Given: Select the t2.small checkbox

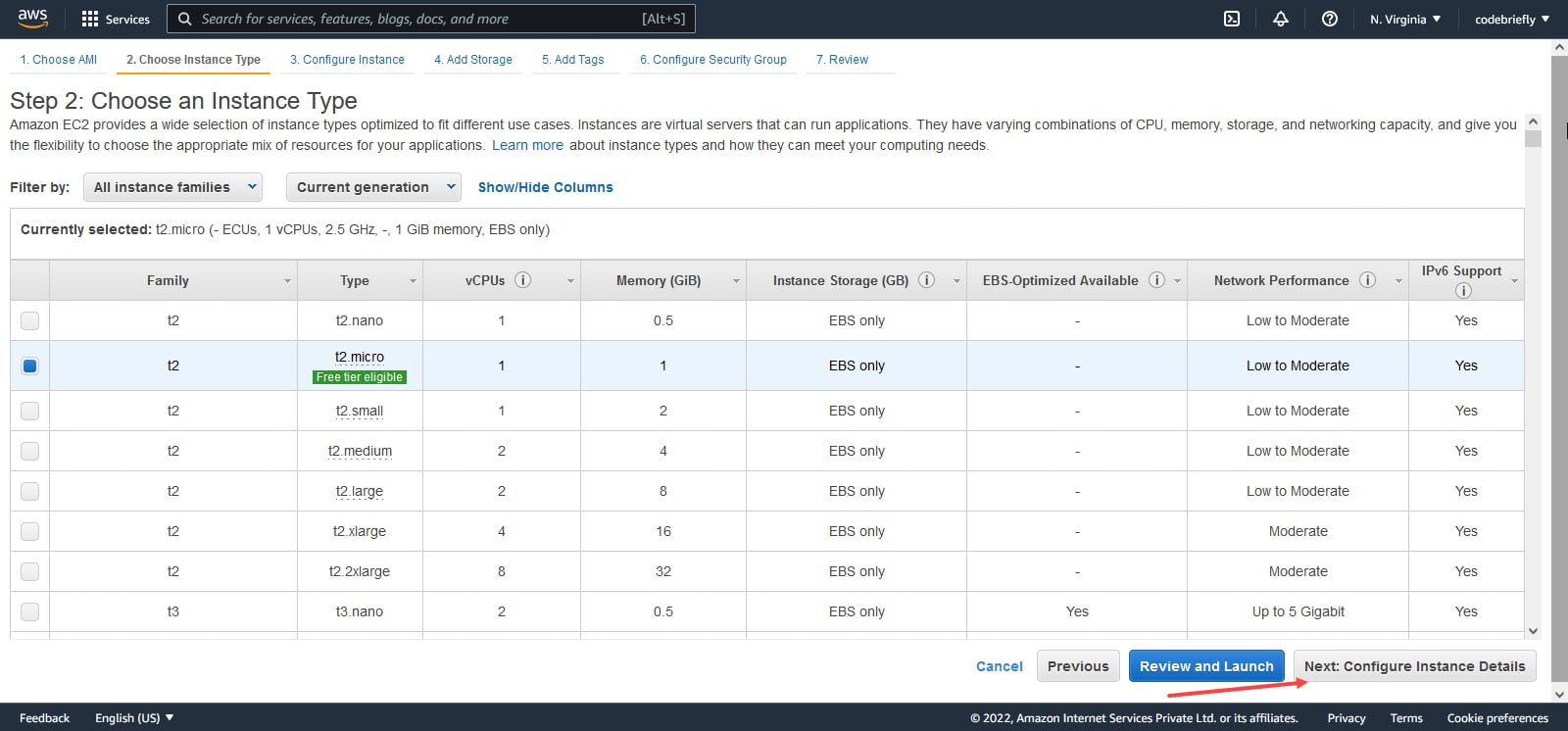Looking at the screenshot, I should click(x=29, y=411).
